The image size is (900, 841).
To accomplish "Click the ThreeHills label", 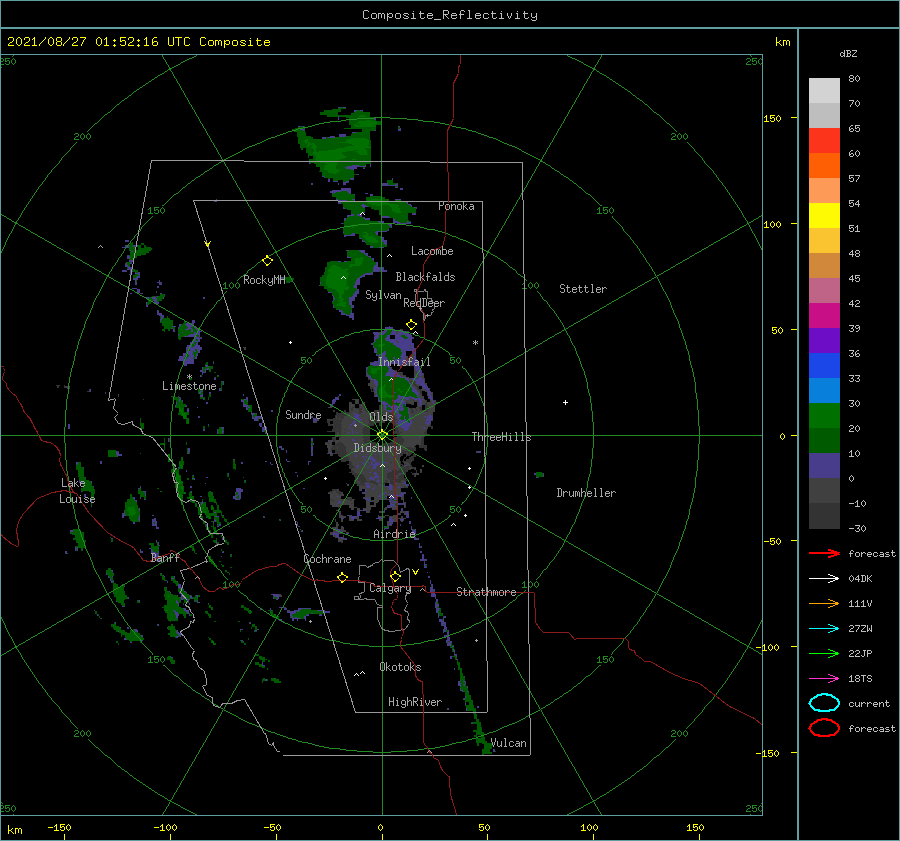I will 501,437.
